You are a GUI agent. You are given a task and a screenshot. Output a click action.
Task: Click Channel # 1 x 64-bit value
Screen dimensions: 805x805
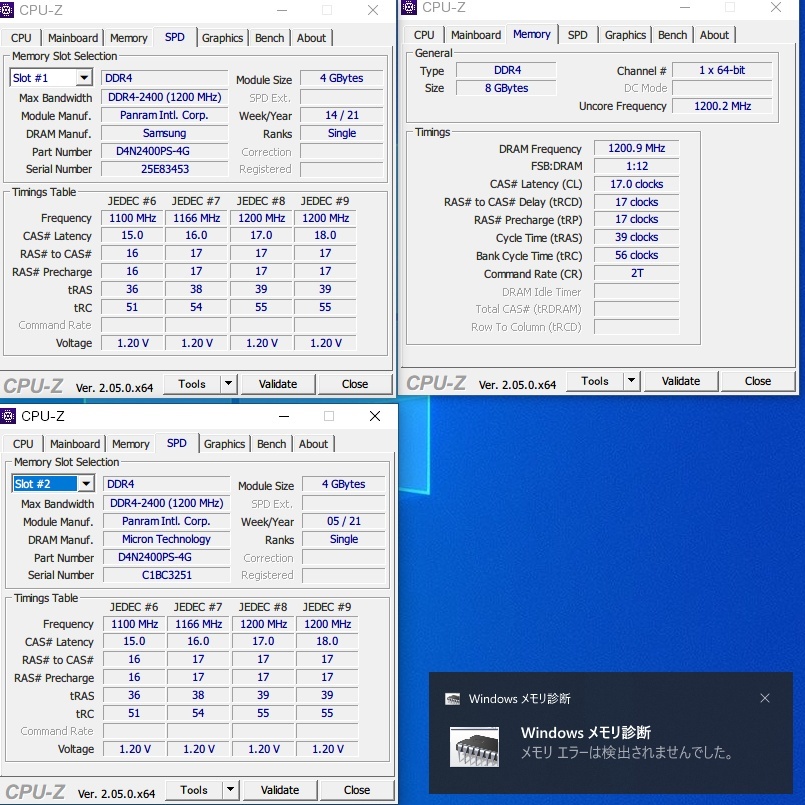(722, 70)
